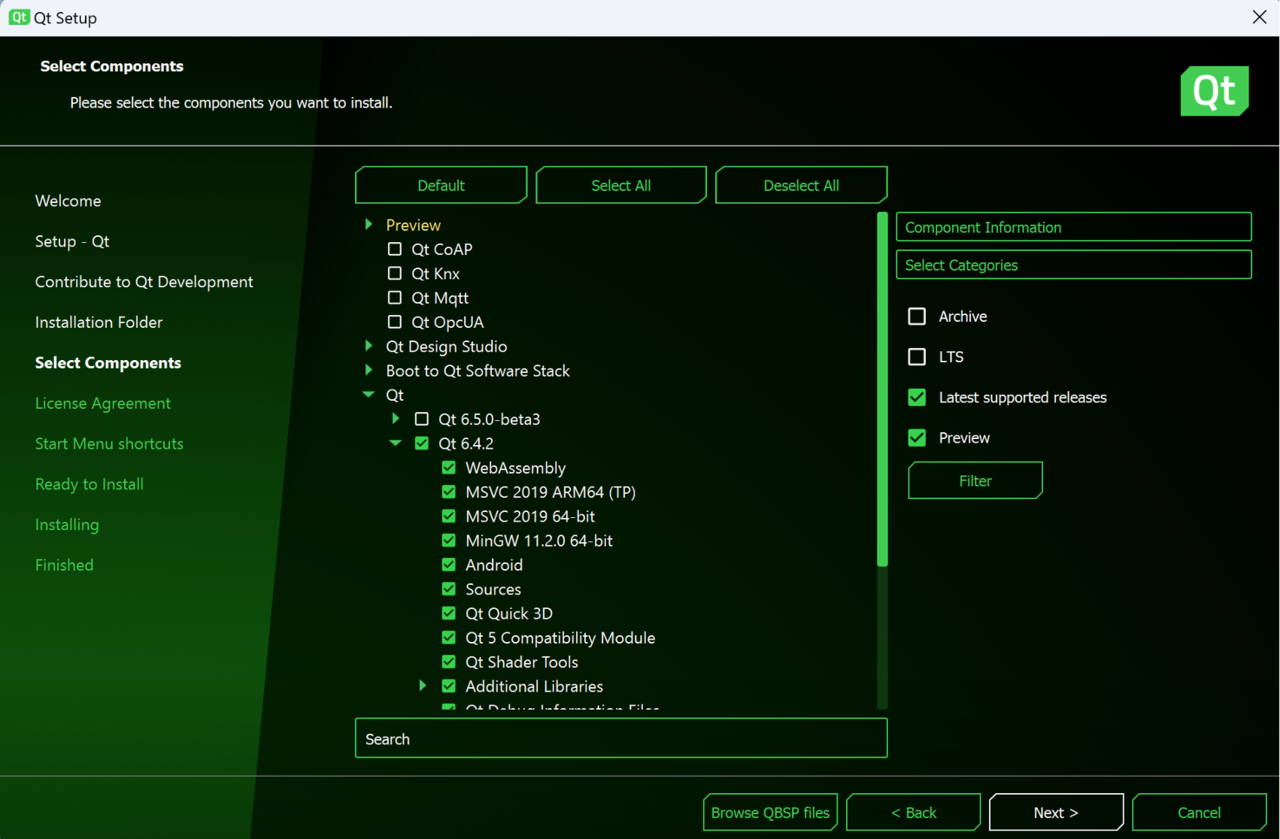Open the Component Information tab

[1073, 227]
